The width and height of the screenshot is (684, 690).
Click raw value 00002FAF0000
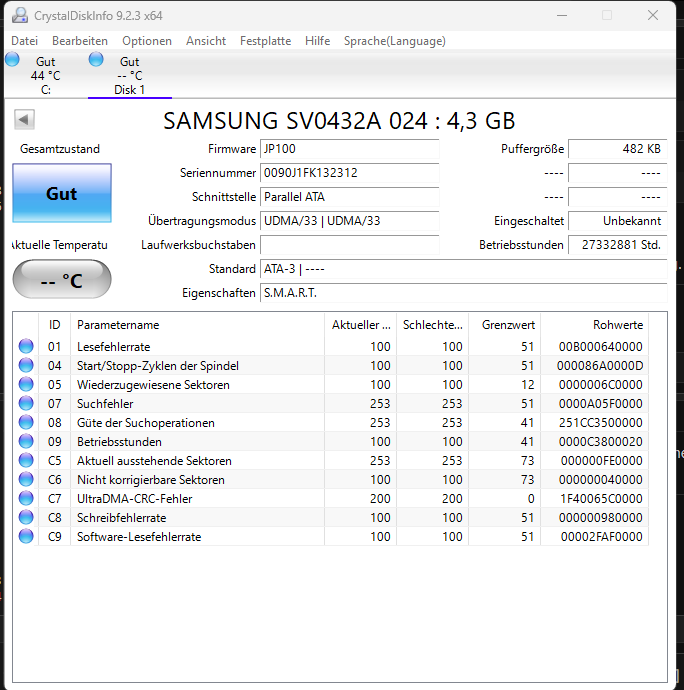click(x=602, y=537)
